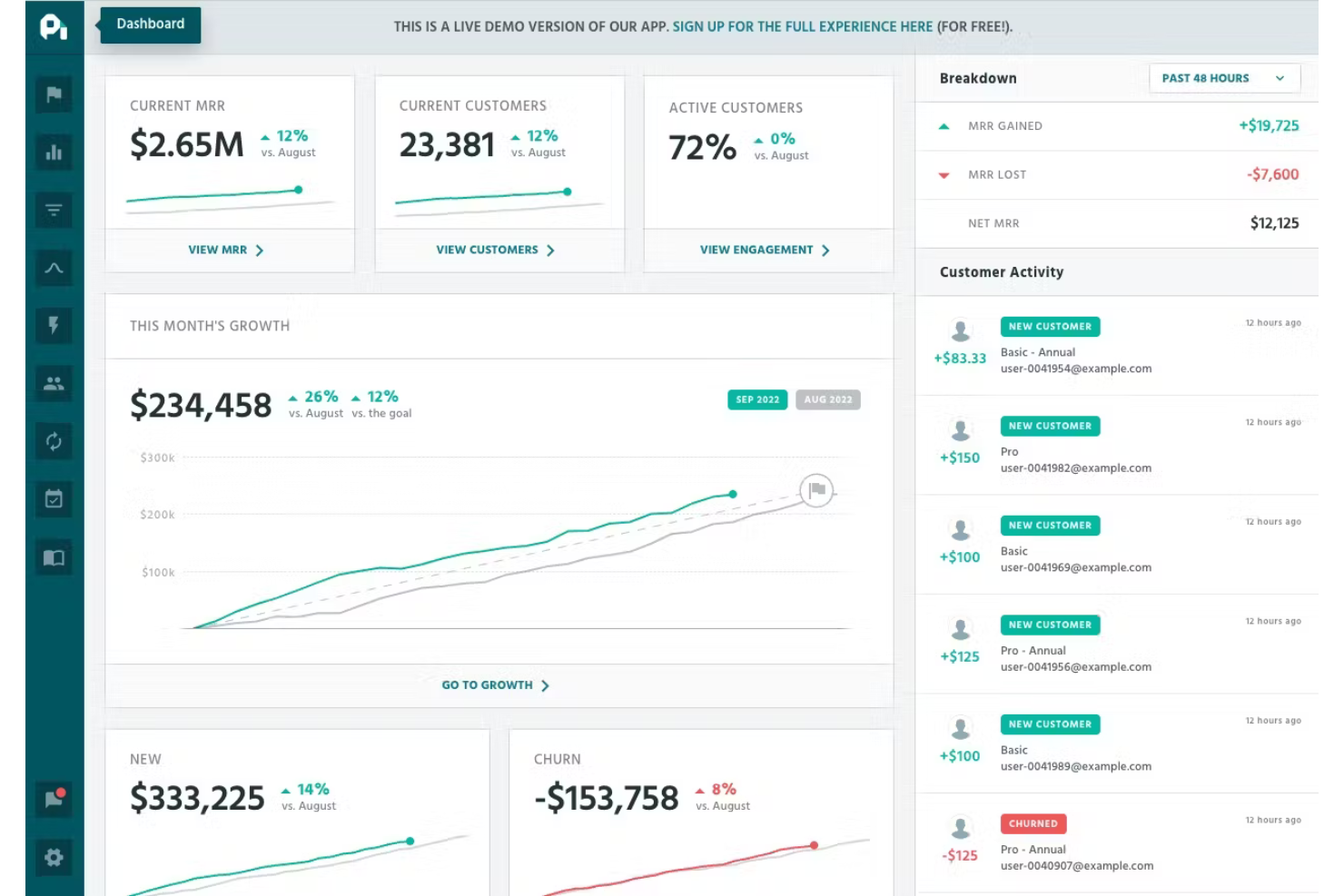The height and width of the screenshot is (896, 1344).
Task: Click the 72% active customers value
Action: click(x=702, y=147)
